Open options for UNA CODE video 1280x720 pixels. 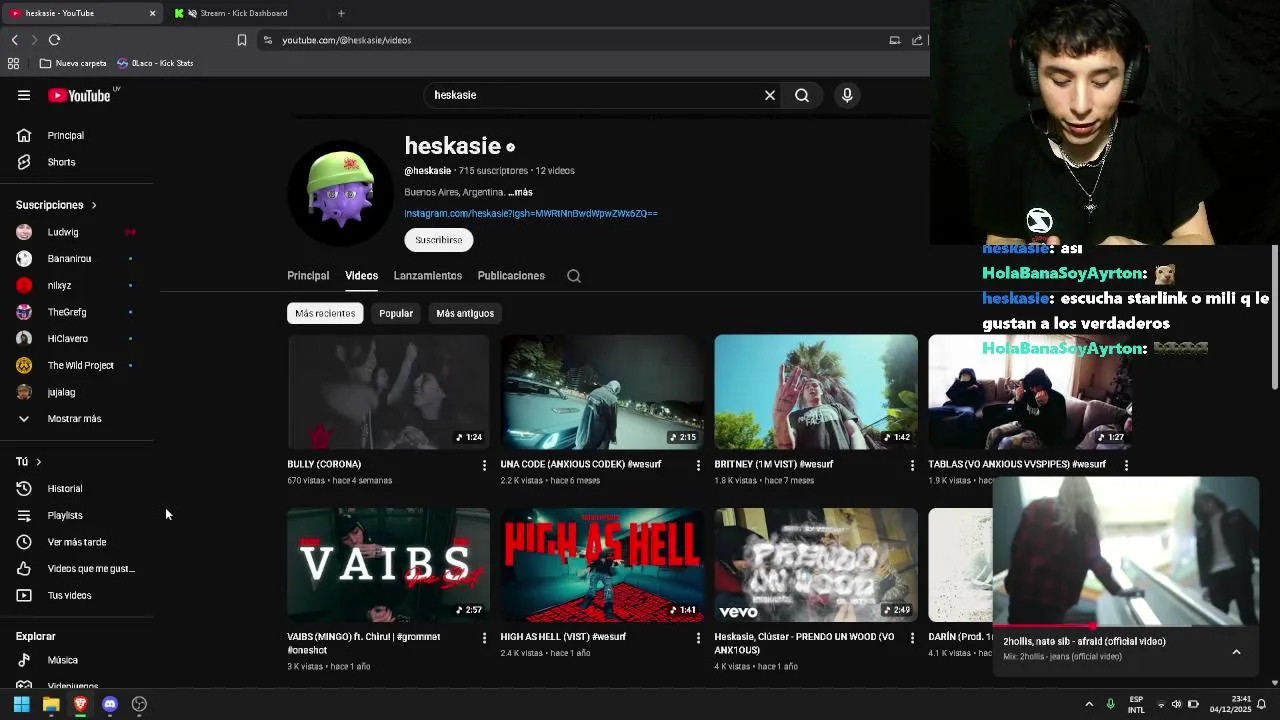[x=698, y=465]
